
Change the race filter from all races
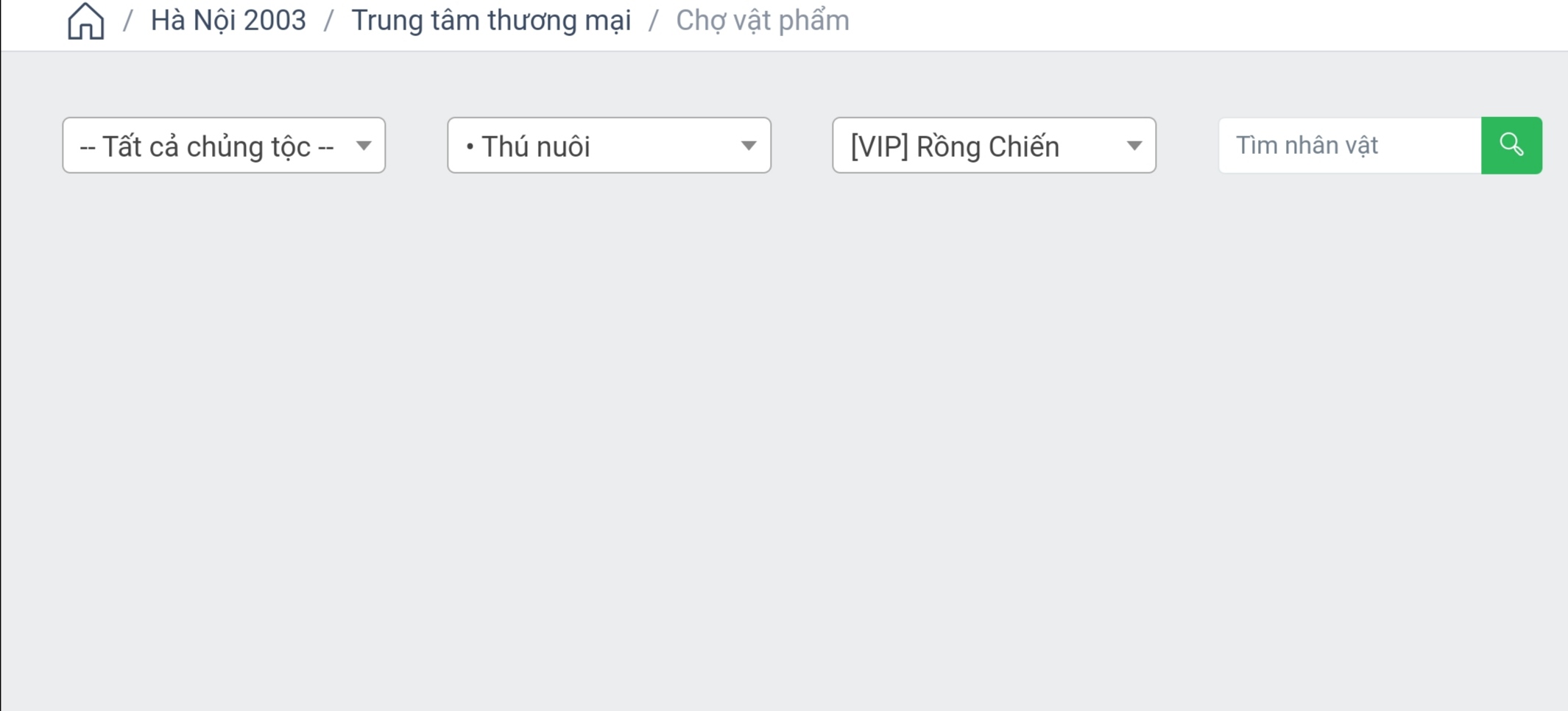point(224,146)
